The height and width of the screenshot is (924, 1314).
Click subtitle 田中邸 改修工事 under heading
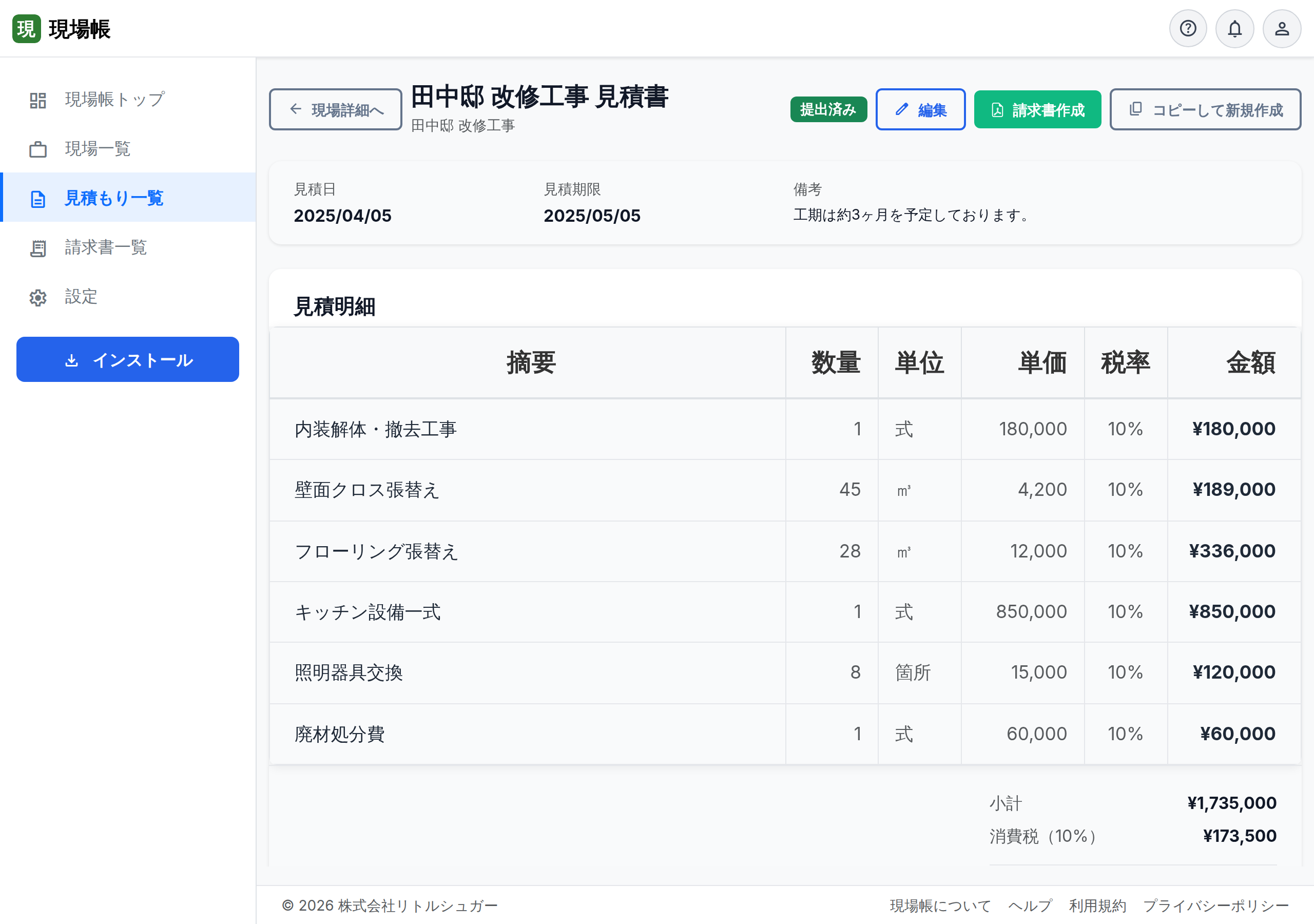click(x=462, y=125)
